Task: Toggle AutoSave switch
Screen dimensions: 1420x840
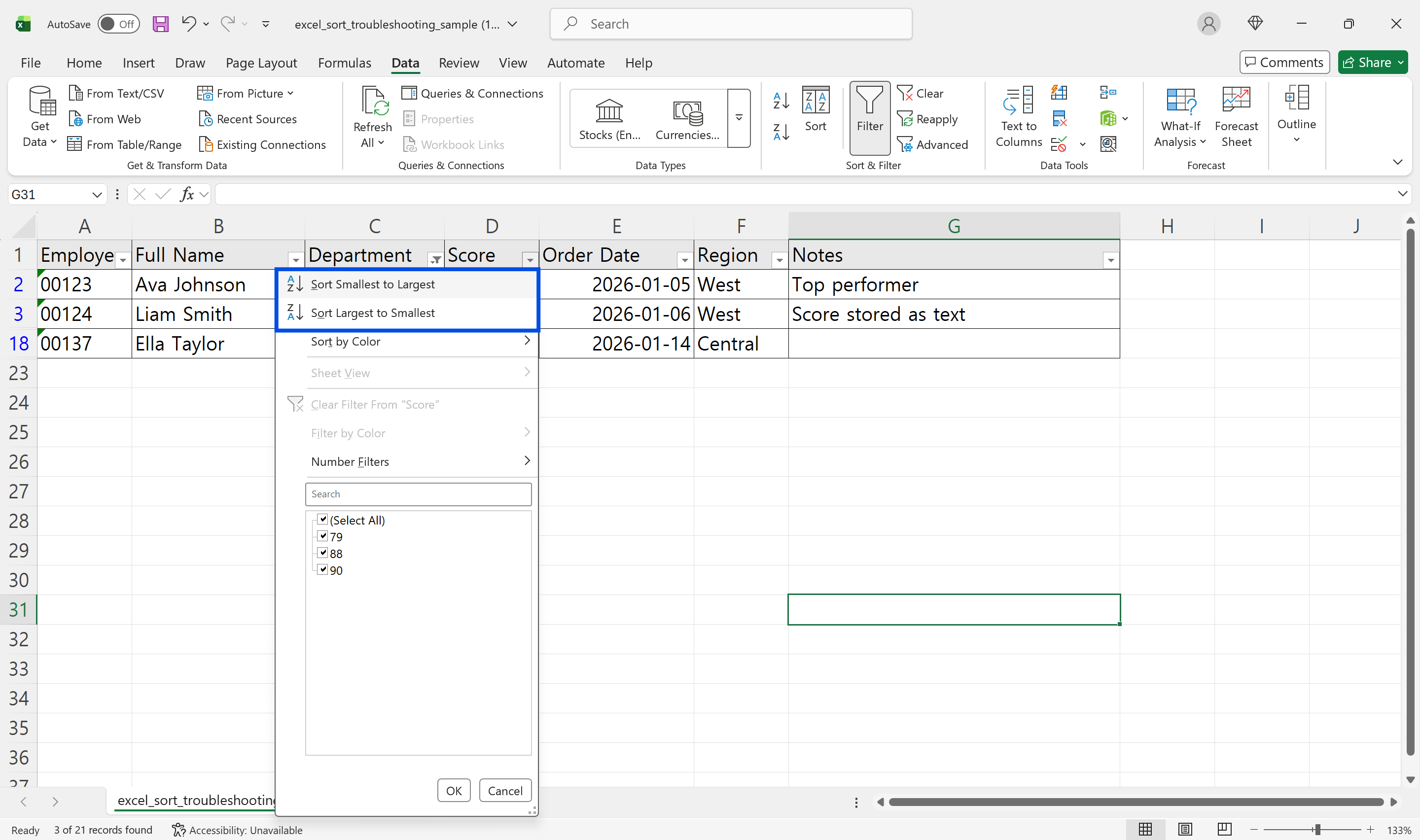Action: [x=118, y=24]
